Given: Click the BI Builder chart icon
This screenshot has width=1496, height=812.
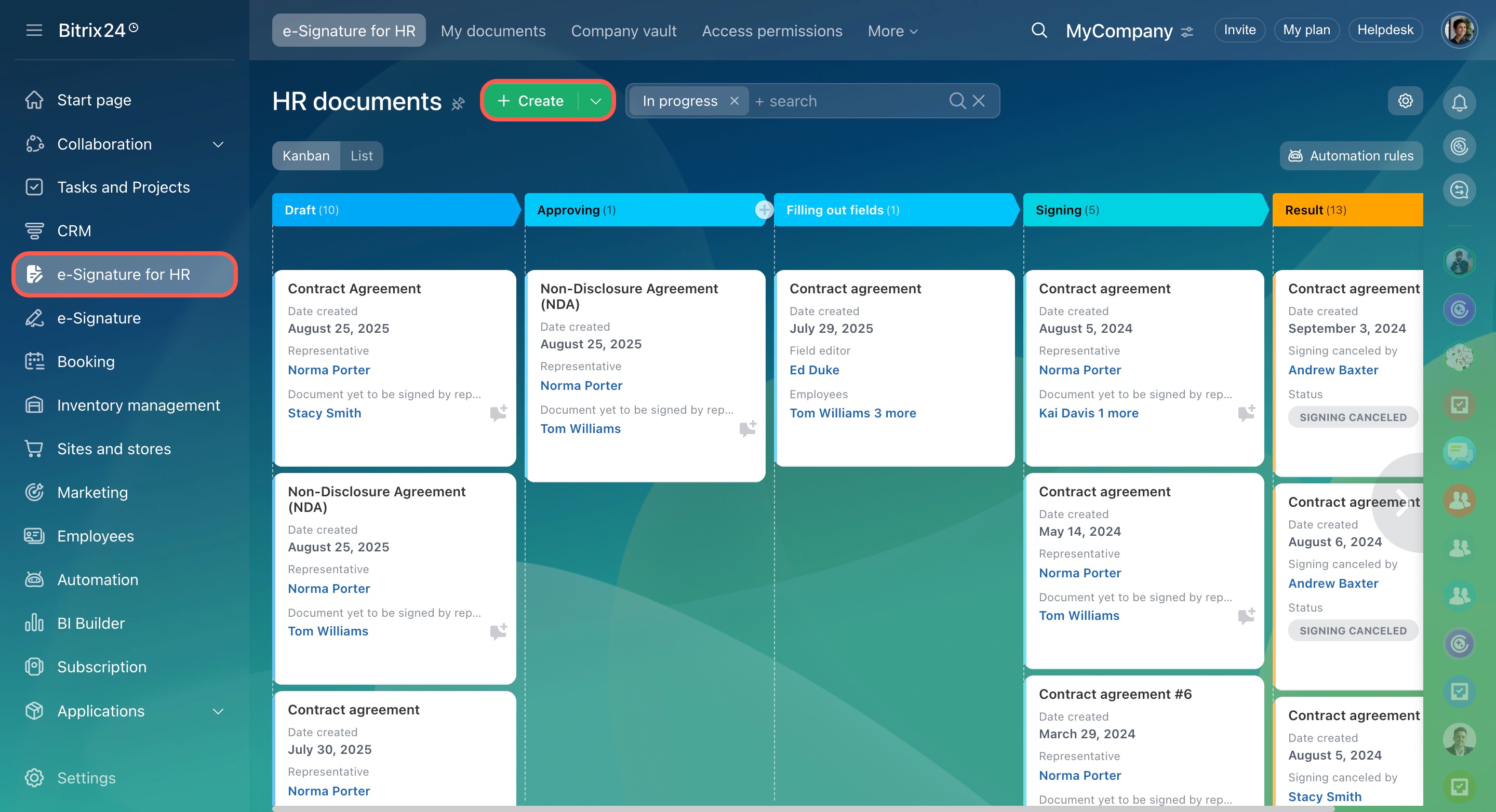Looking at the screenshot, I should [x=34, y=623].
